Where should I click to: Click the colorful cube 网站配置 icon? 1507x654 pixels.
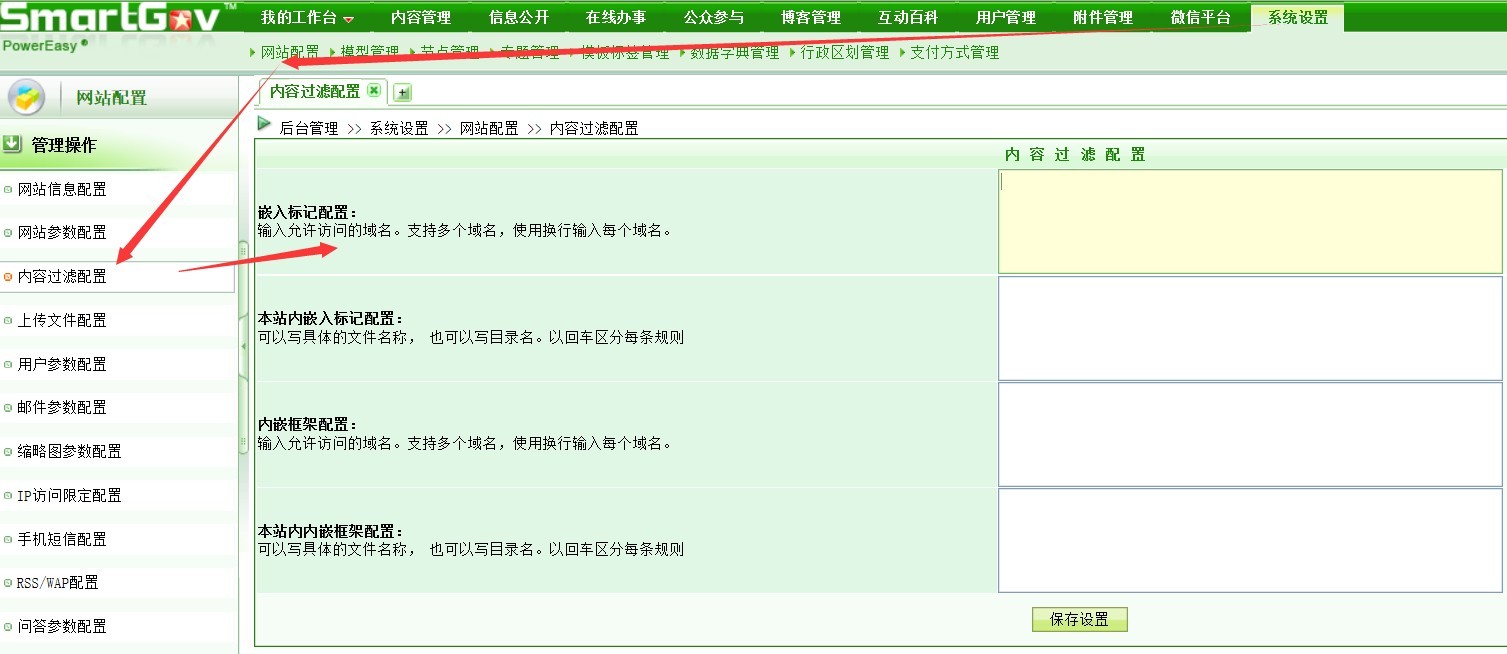(x=27, y=98)
